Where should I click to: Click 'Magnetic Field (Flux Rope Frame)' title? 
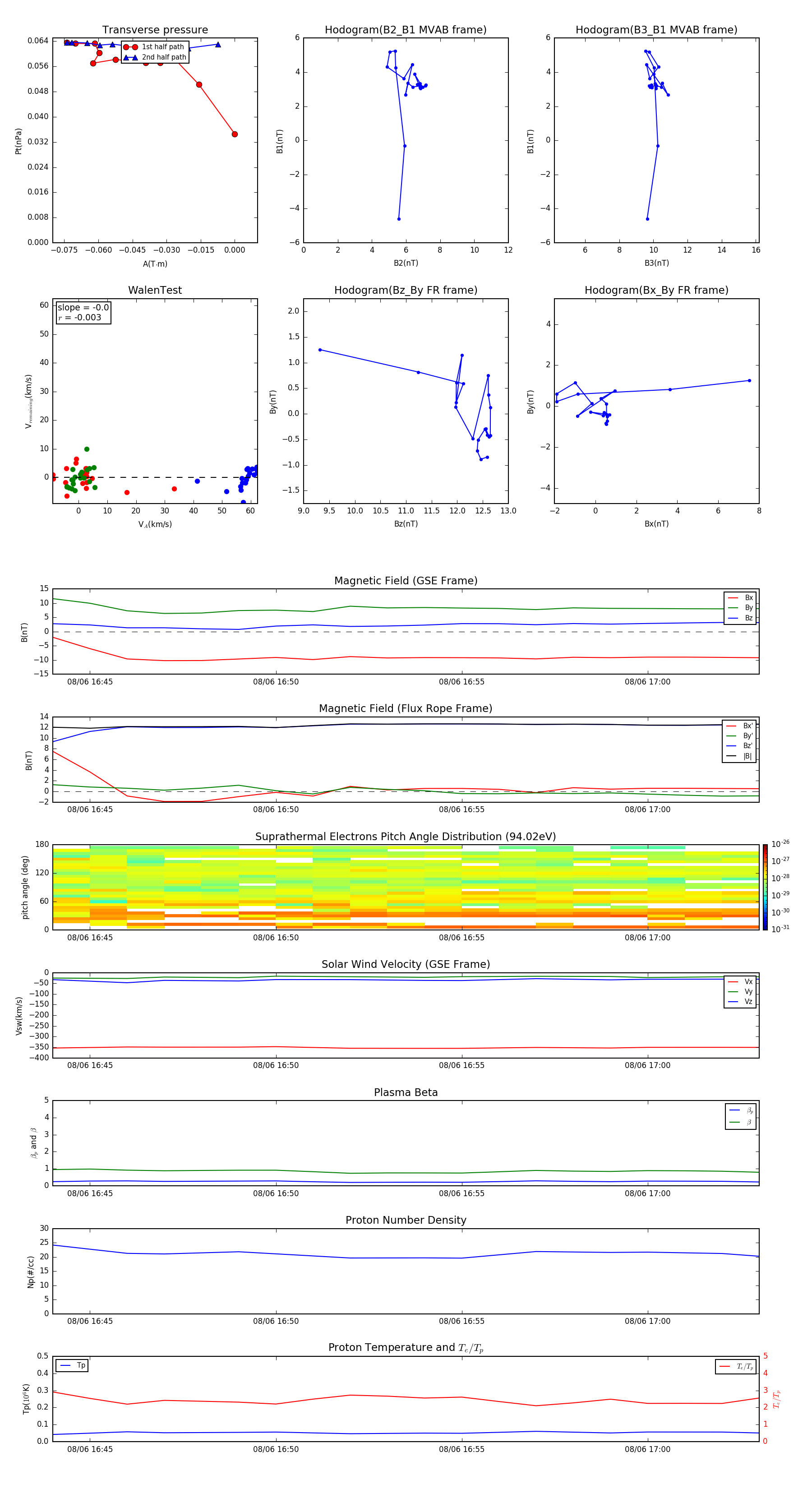406,709
